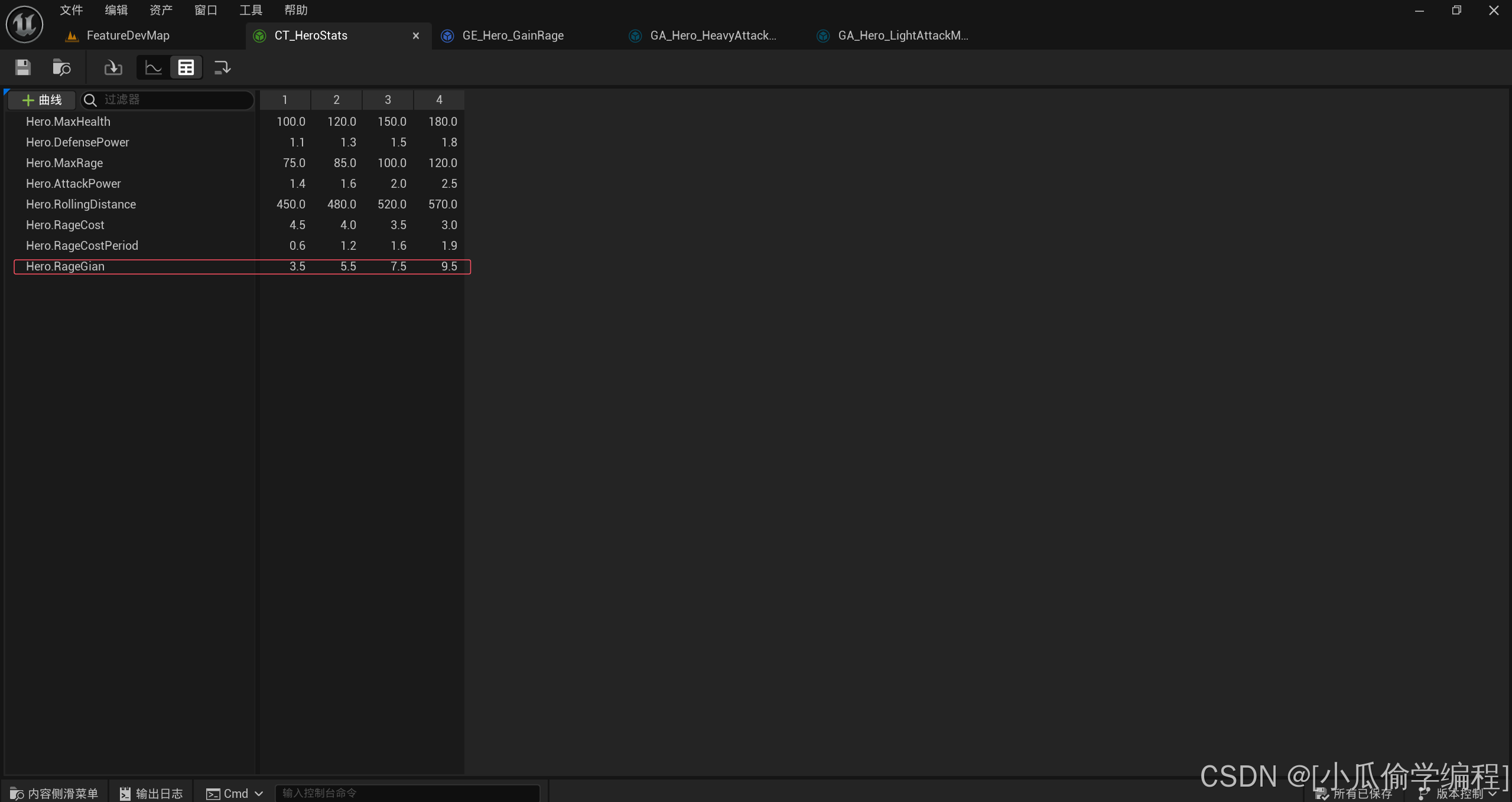Switch to the GA_Hero_HeavyAttack tab
This screenshot has height=802, width=1512.
tap(713, 35)
